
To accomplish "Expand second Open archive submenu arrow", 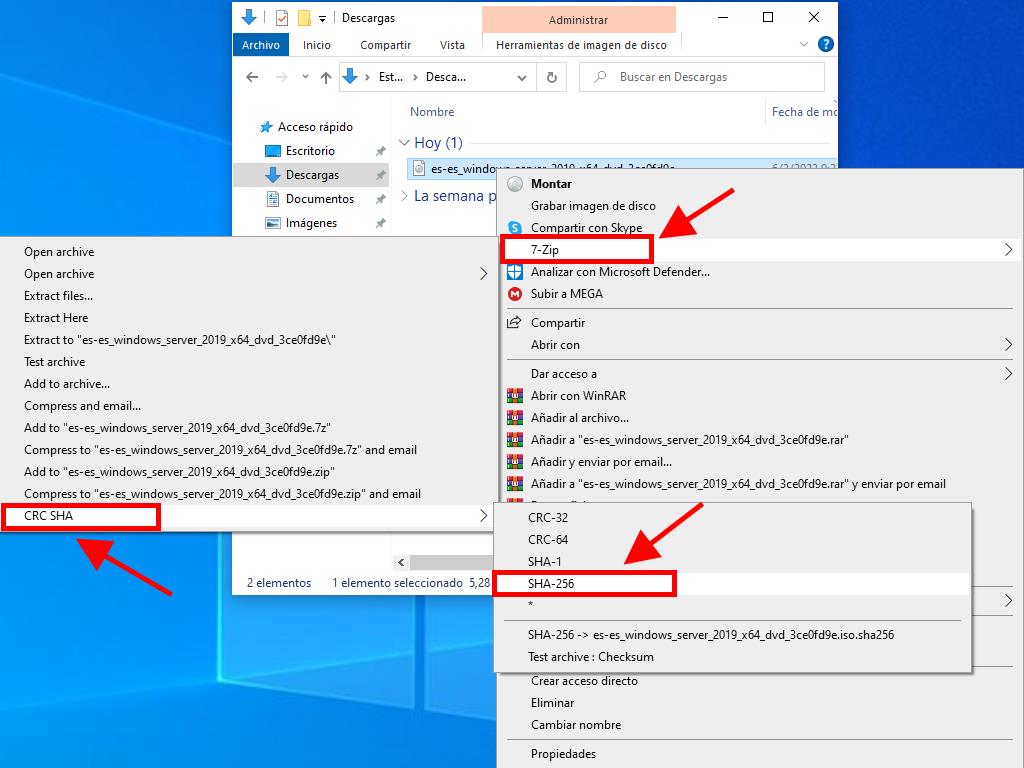I will pyautogui.click(x=483, y=274).
